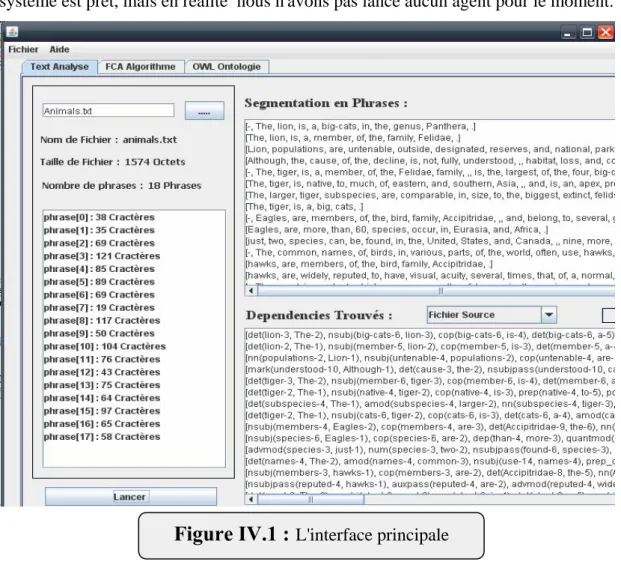
Task: Click dependency line 'det(lion-3, The-2)'
Action: (430, 335)
